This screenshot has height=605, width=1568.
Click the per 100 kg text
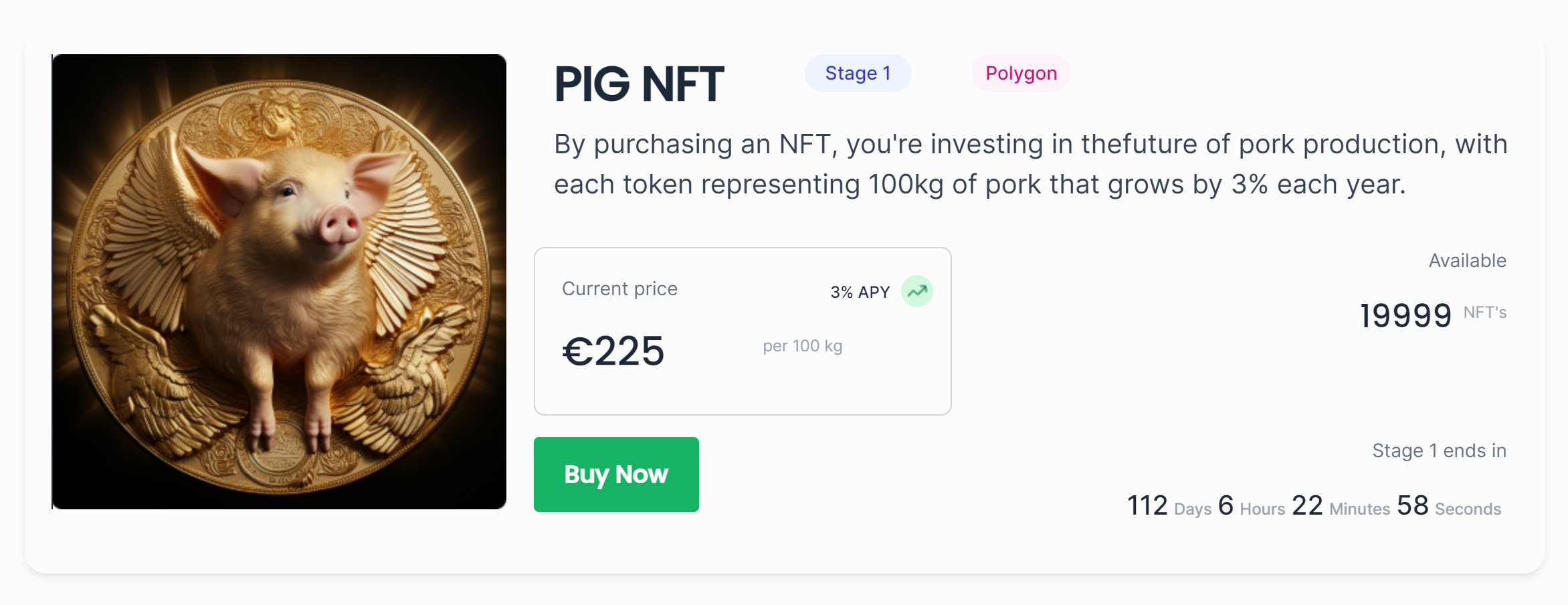802,346
